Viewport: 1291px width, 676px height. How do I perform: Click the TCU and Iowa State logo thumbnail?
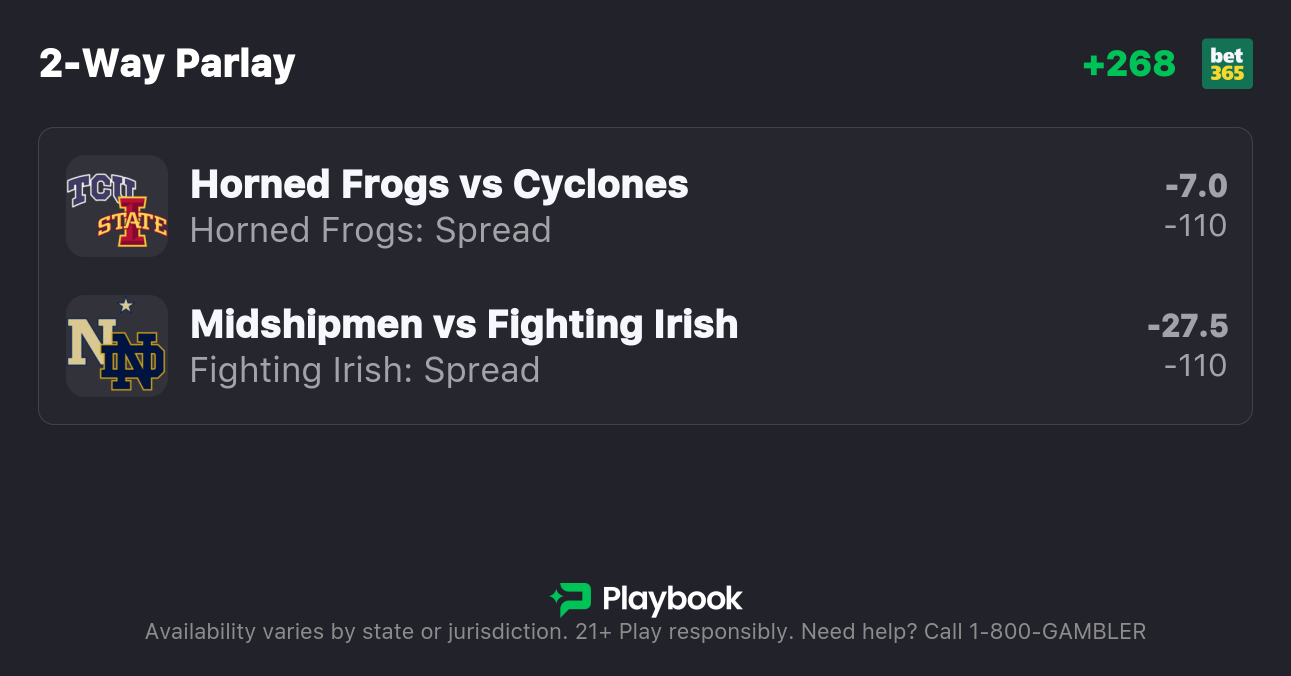(x=117, y=206)
